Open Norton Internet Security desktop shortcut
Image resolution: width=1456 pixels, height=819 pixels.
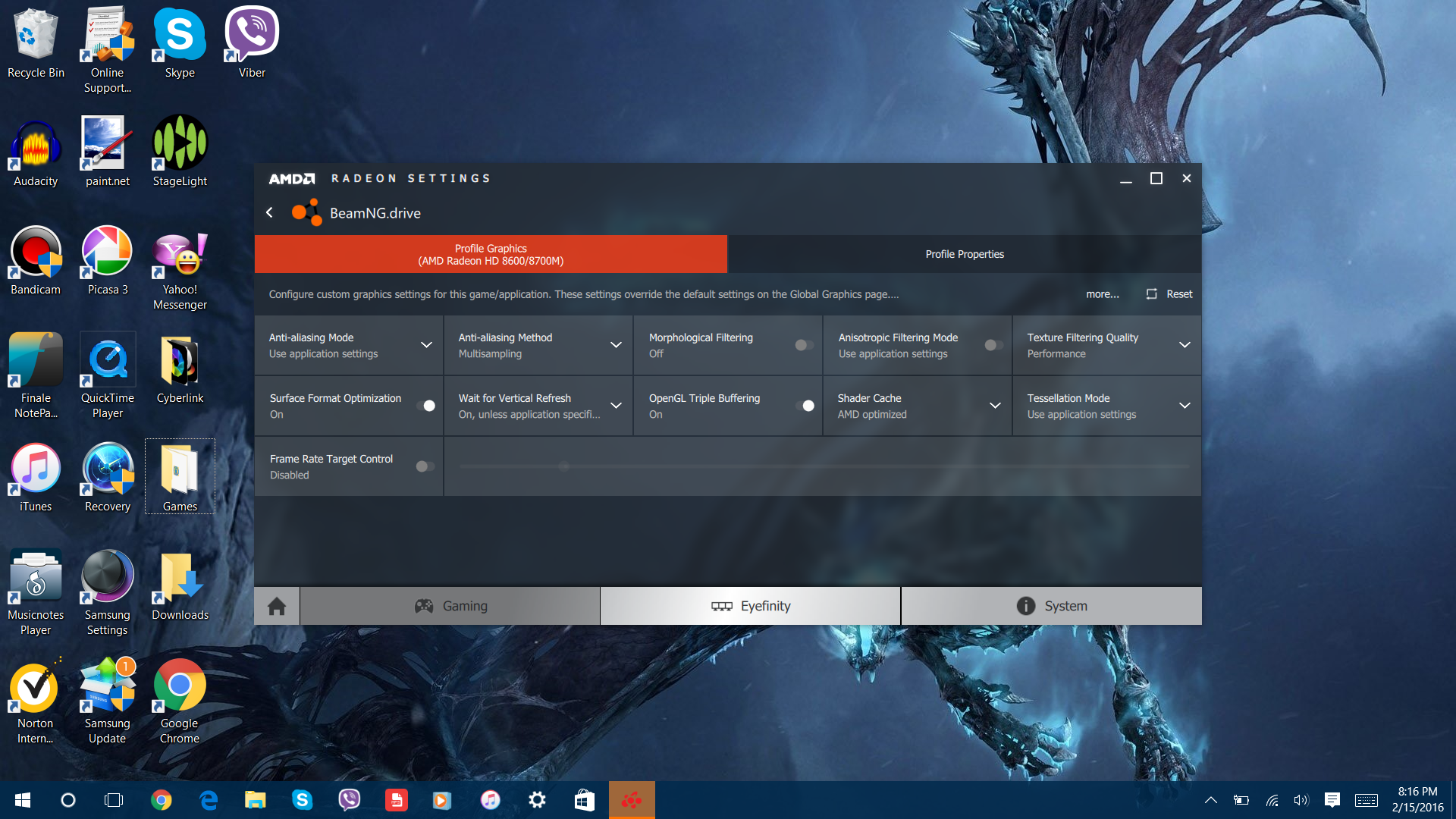(36, 701)
